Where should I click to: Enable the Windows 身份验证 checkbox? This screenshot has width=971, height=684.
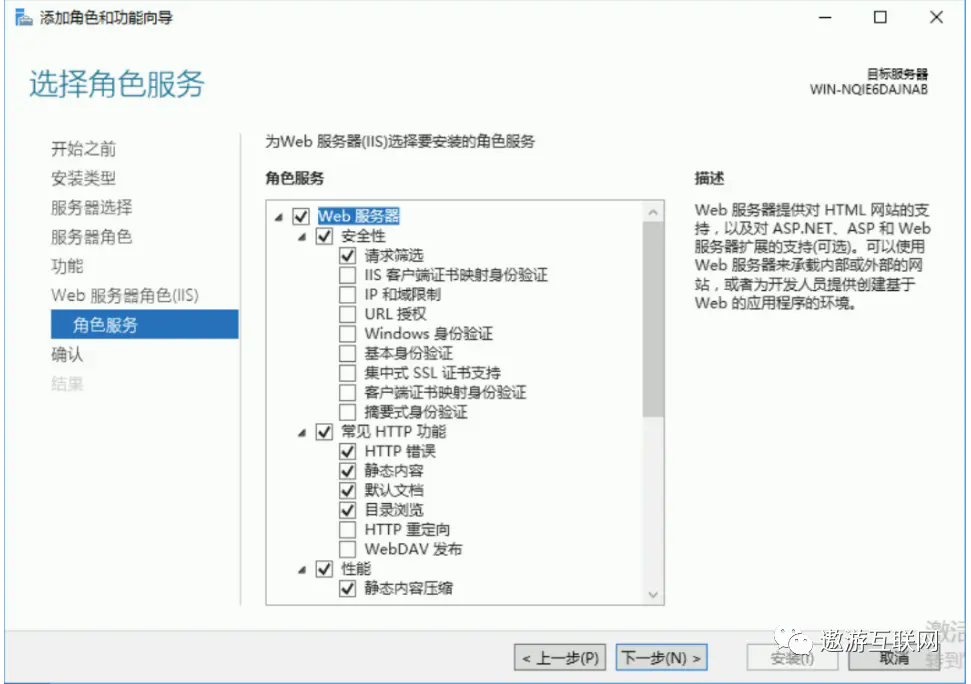(347, 333)
